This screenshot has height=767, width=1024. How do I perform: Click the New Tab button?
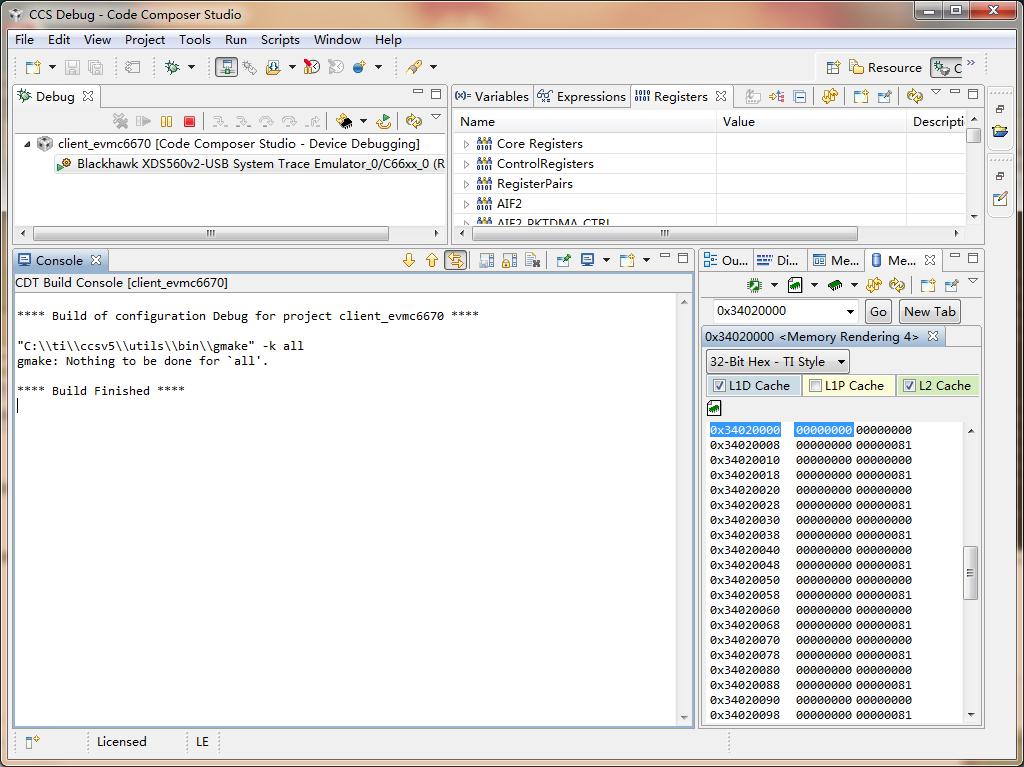click(x=929, y=311)
